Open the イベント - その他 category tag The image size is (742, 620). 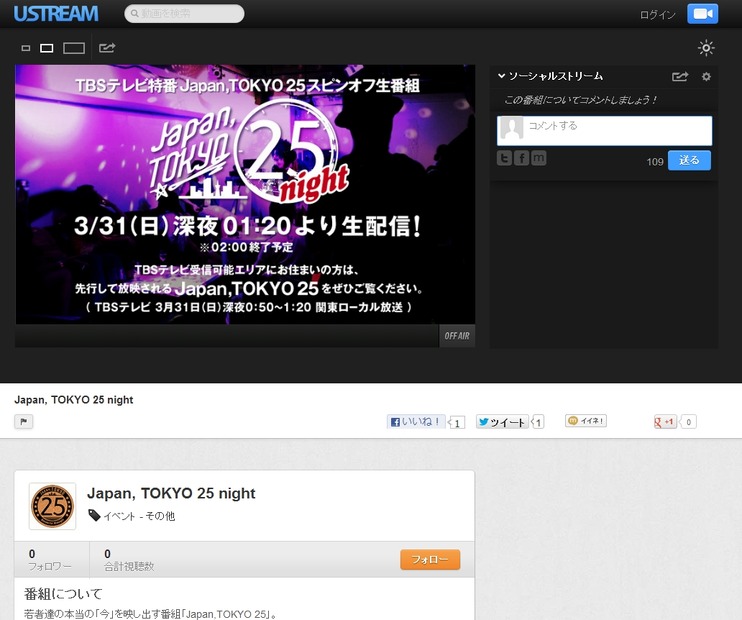pos(139,516)
